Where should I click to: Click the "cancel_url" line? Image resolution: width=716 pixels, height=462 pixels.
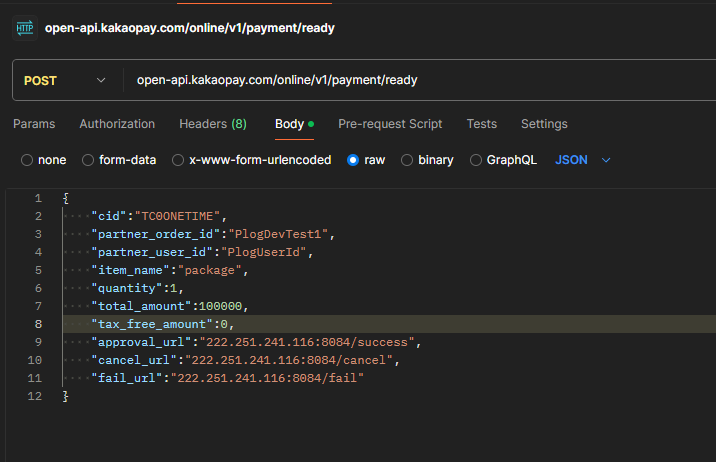(245, 360)
